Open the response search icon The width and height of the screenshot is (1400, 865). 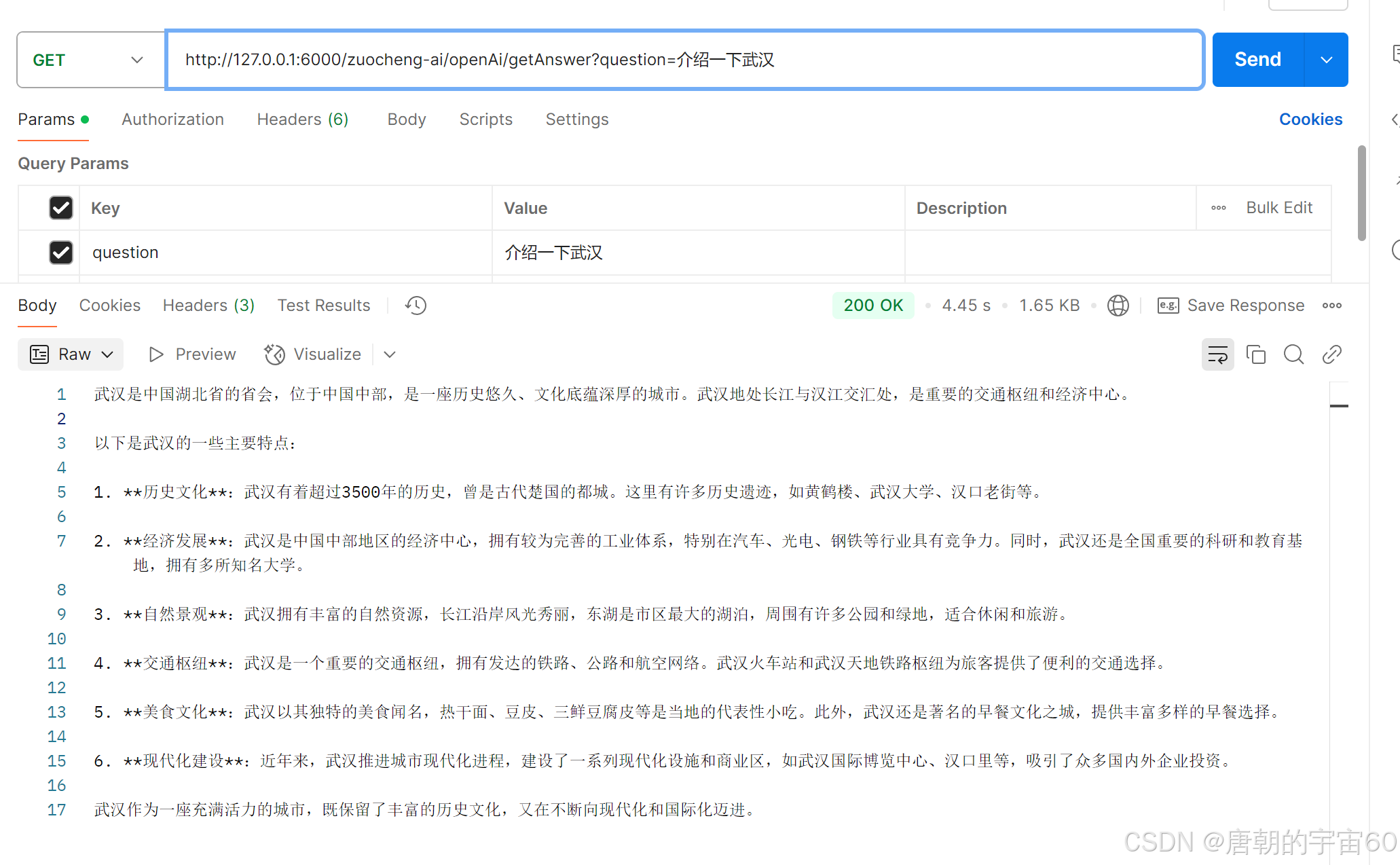tap(1293, 354)
